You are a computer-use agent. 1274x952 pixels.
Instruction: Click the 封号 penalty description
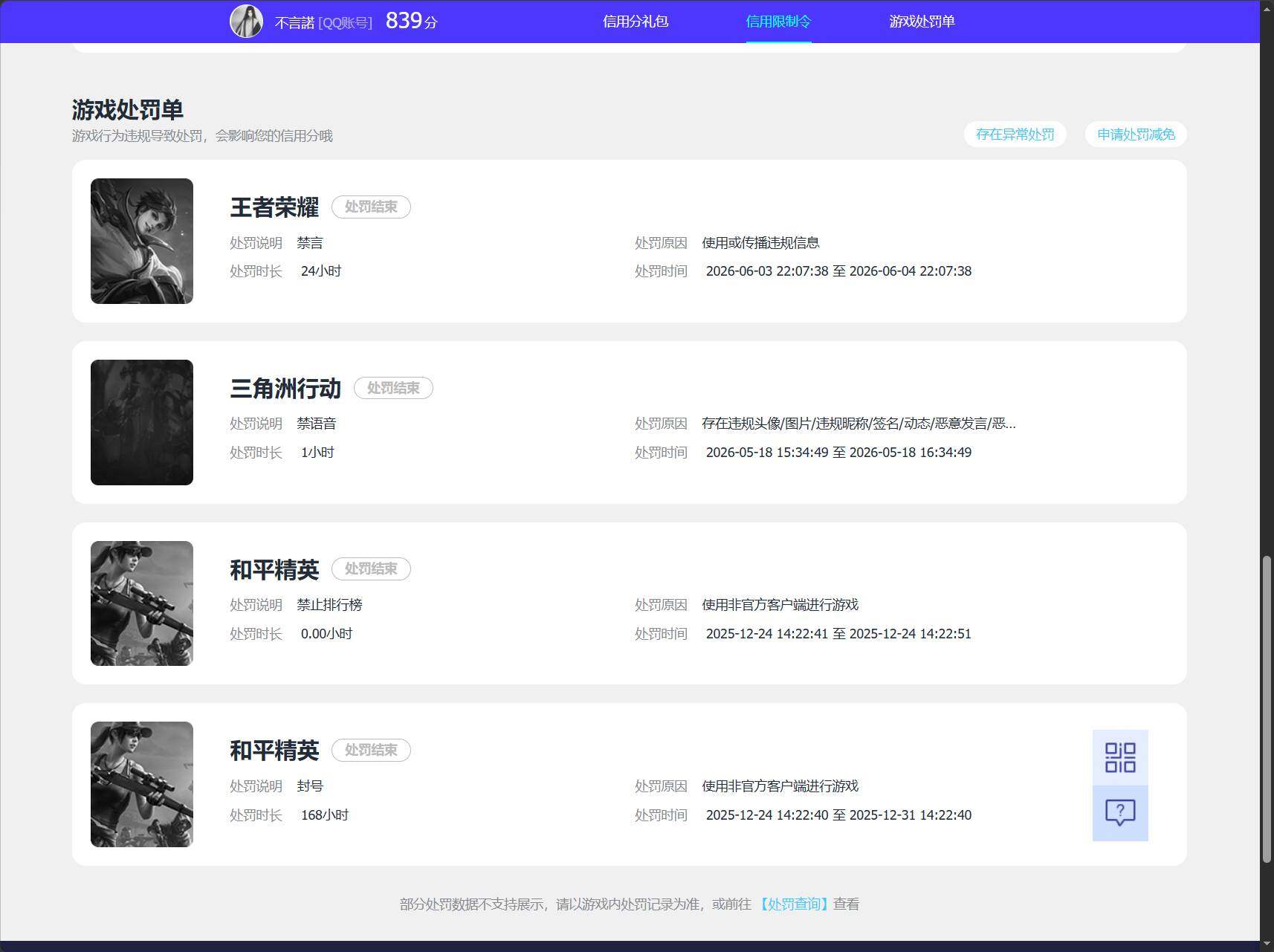(x=310, y=786)
